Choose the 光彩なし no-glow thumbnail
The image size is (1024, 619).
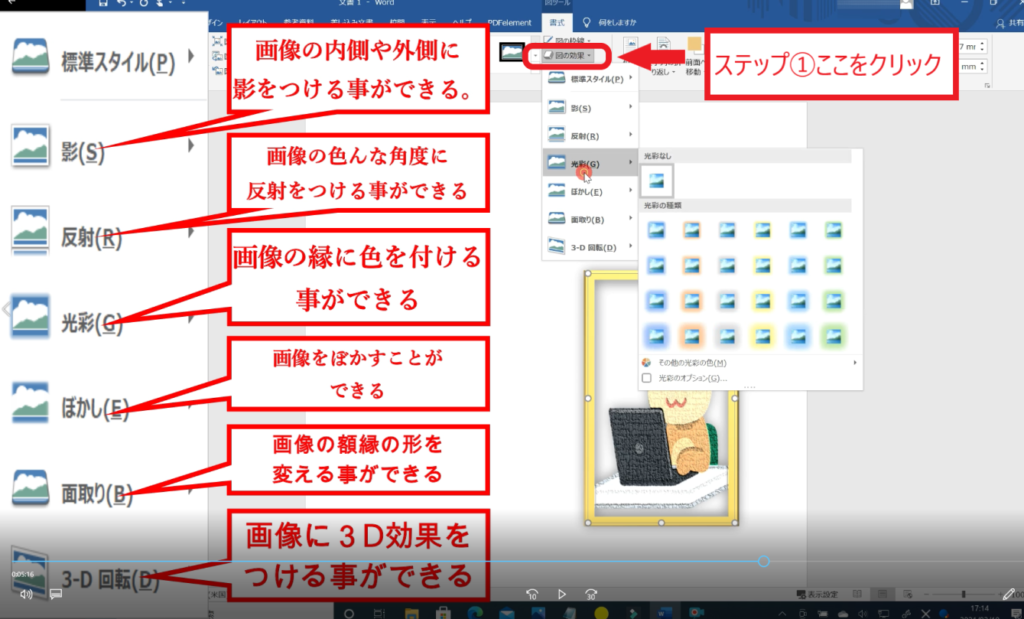[x=657, y=180]
